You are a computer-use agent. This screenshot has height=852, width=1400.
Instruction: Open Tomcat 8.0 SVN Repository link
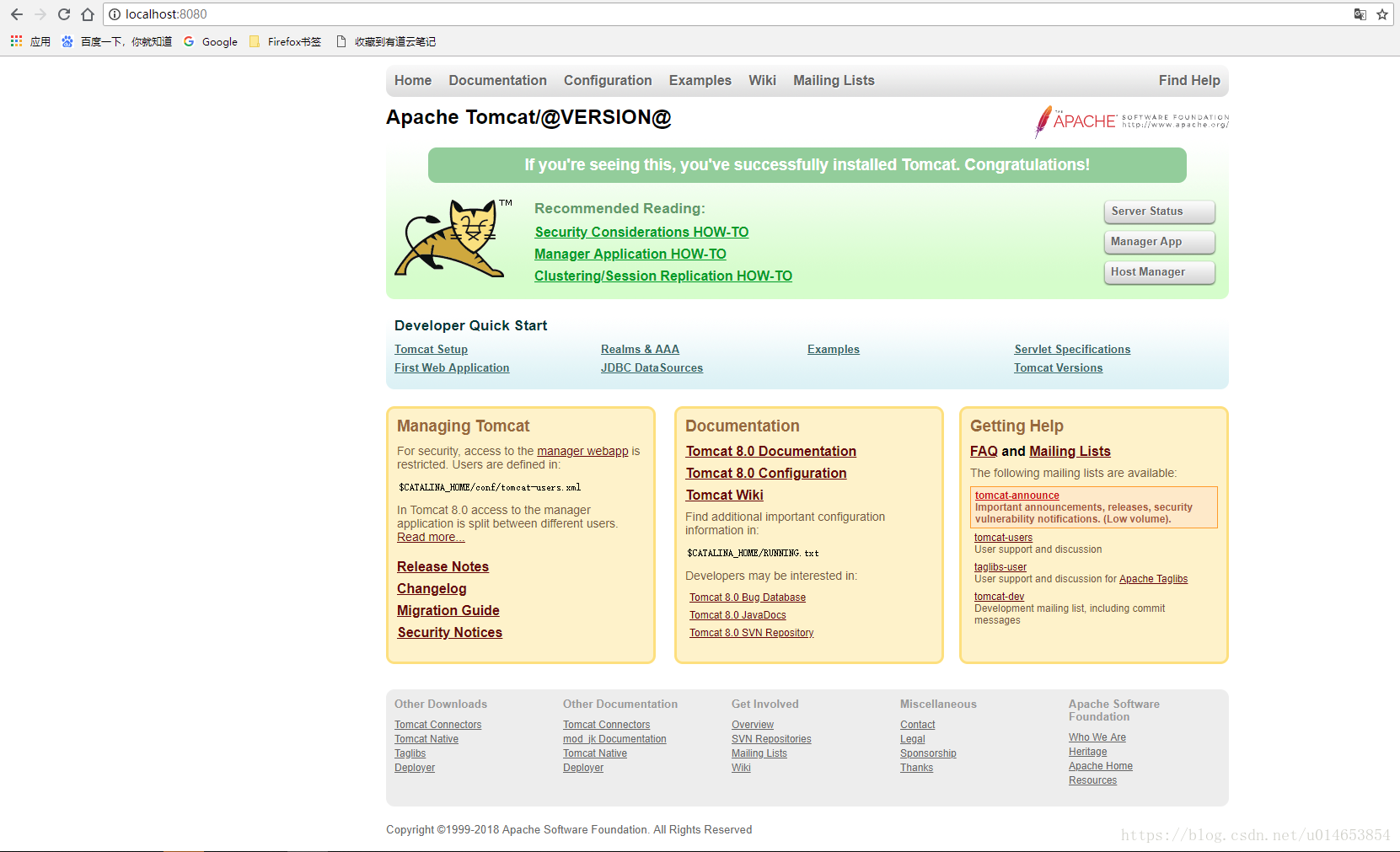click(x=752, y=633)
